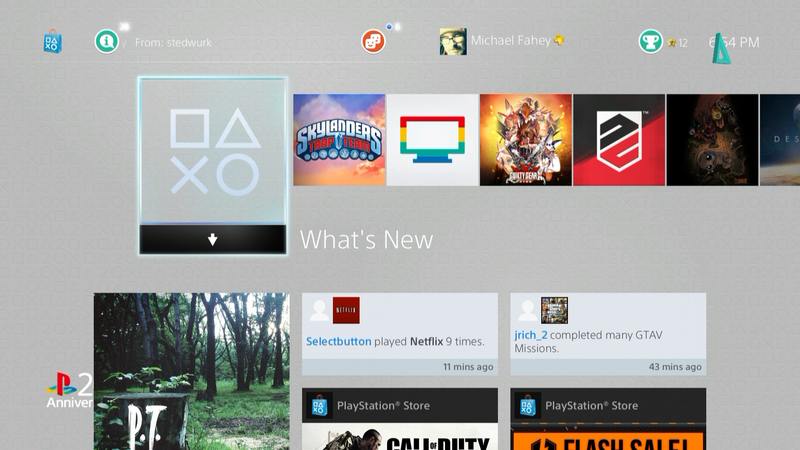This screenshot has width=800, height=450.
Task: Open the Friends icon
Action: click(x=373, y=41)
